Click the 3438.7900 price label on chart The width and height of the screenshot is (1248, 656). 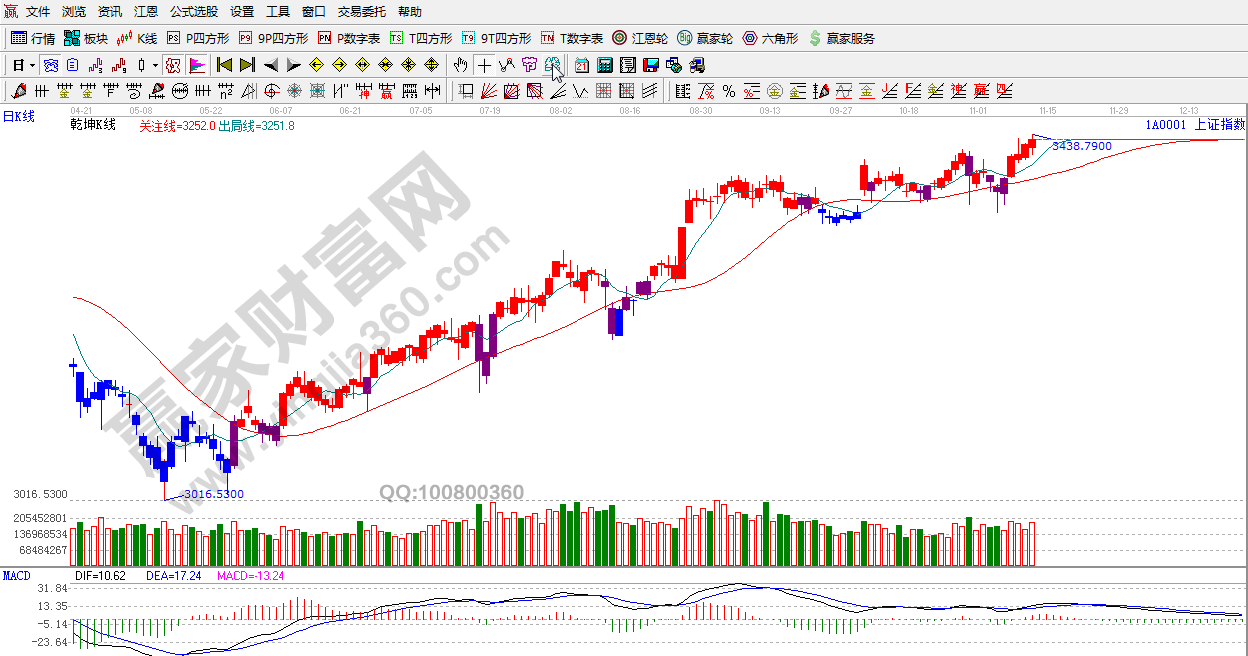click(1081, 146)
